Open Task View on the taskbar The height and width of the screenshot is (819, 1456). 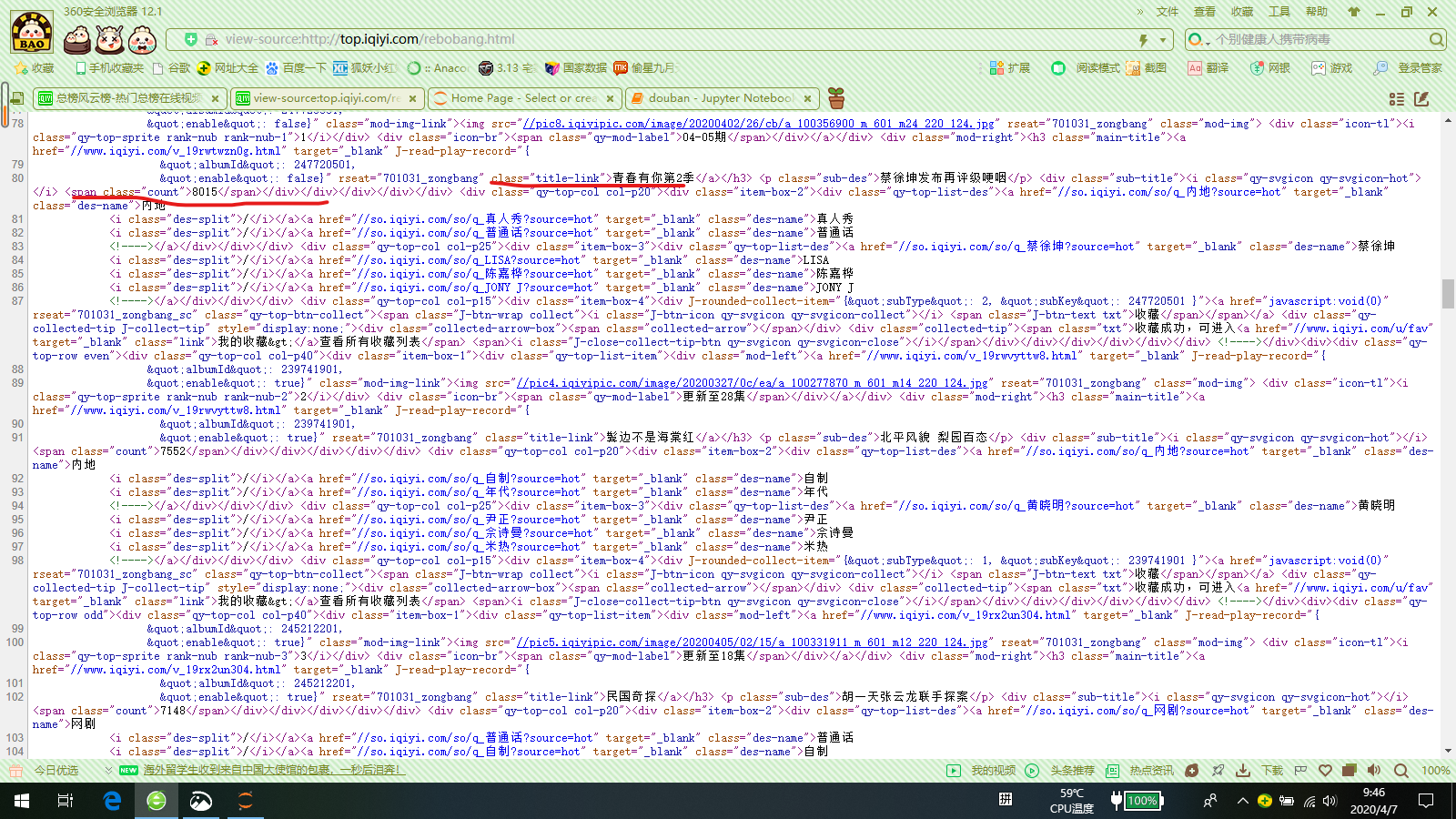[x=66, y=801]
